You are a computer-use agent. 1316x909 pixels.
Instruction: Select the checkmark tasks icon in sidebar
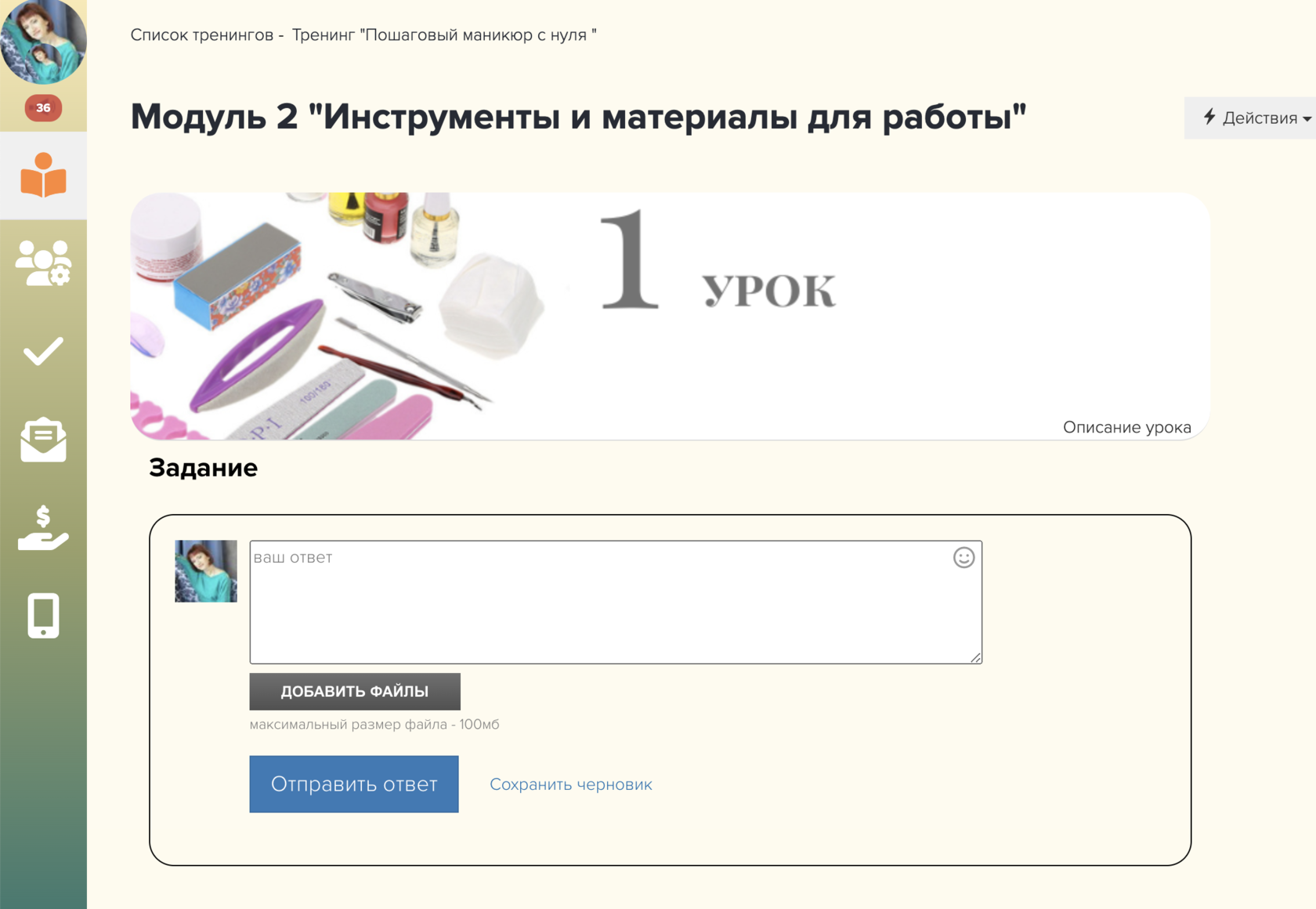(43, 352)
